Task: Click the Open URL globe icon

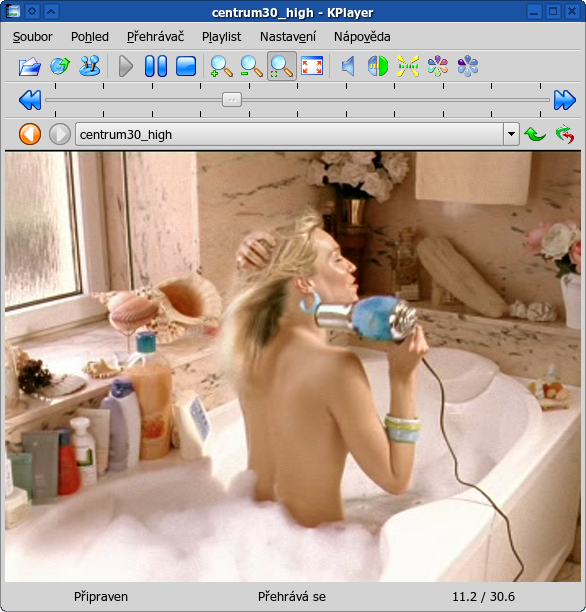Action: click(x=60, y=66)
